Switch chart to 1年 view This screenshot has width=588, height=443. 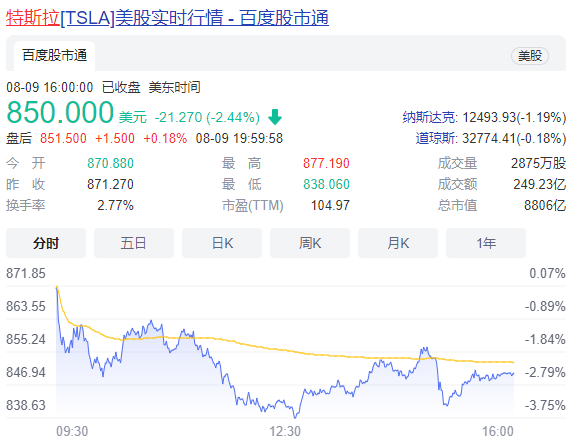point(486,243)
